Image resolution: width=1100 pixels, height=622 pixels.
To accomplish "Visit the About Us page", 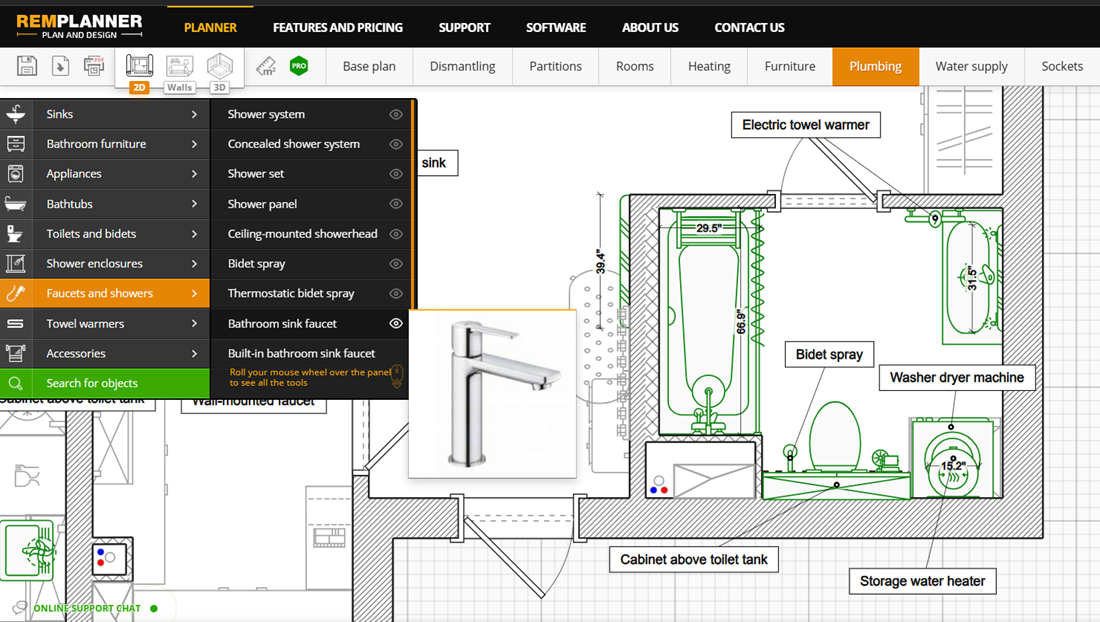I will click(650, 27).
